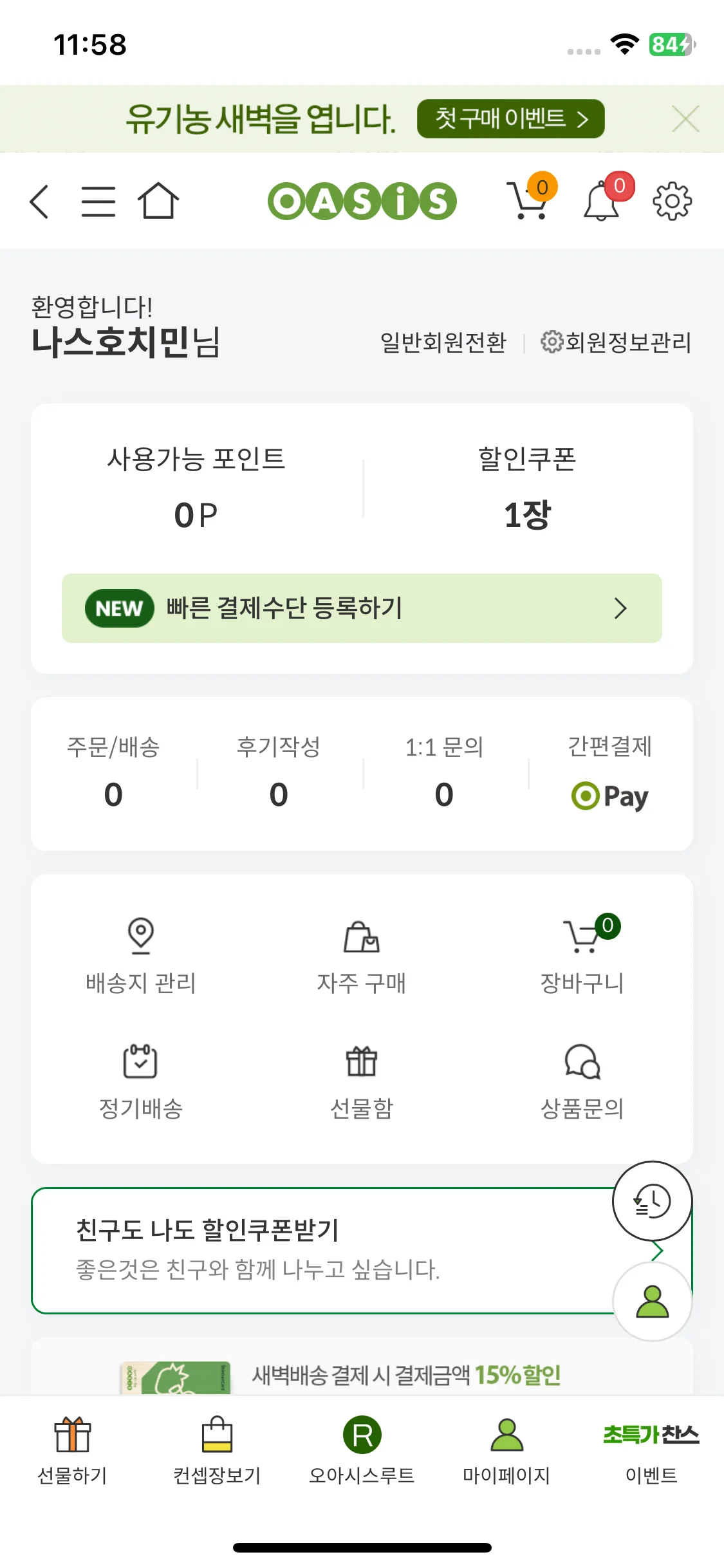The image size is (724, 1568).
Task: Open 배송지 관리 address management
Action: pos(141,954)
